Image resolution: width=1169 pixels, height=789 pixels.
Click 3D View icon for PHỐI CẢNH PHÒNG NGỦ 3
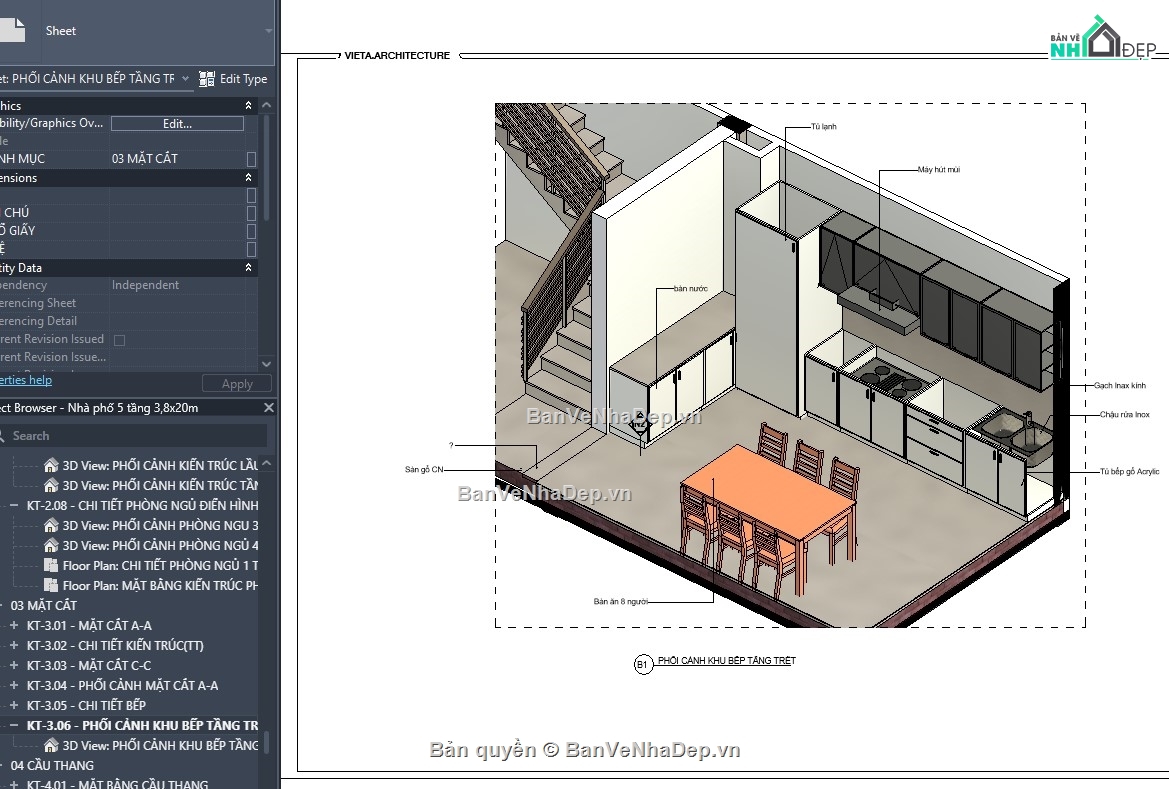click(x=51, y=526)
